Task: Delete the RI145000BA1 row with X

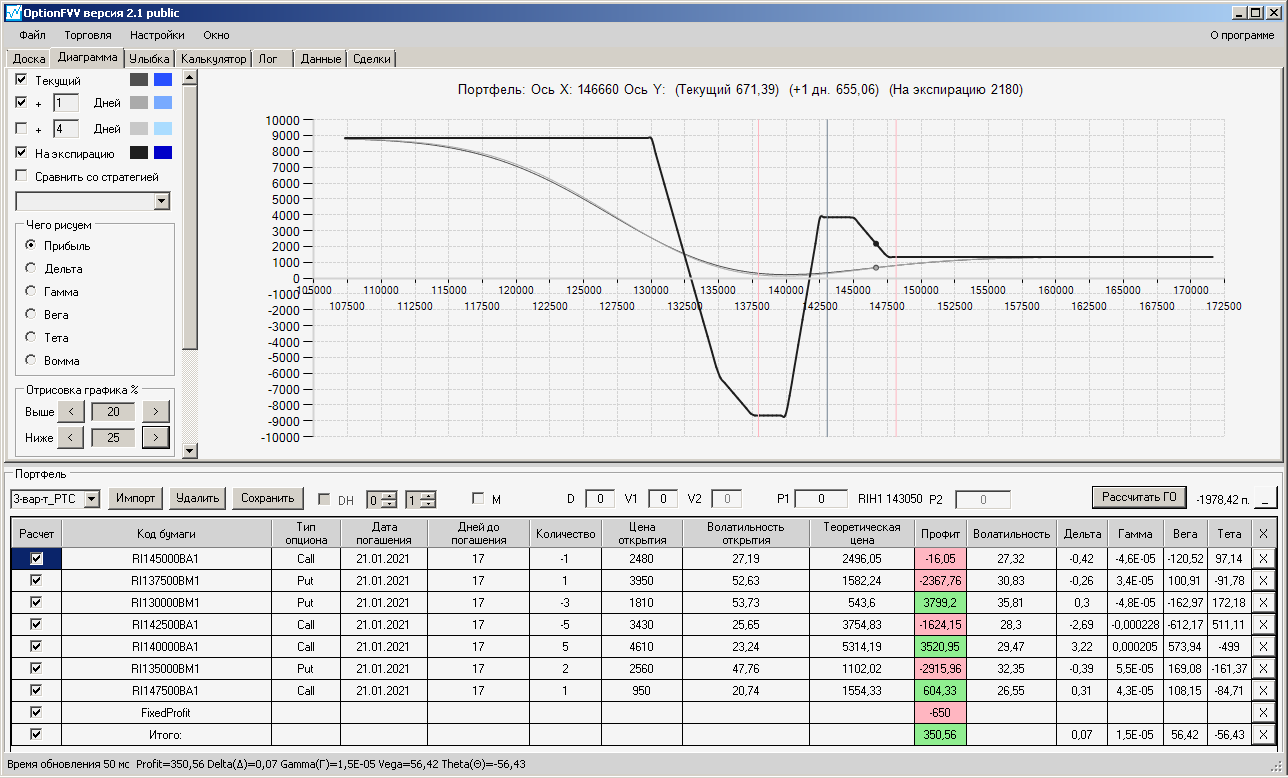Action: click(x=1263, y=559)
